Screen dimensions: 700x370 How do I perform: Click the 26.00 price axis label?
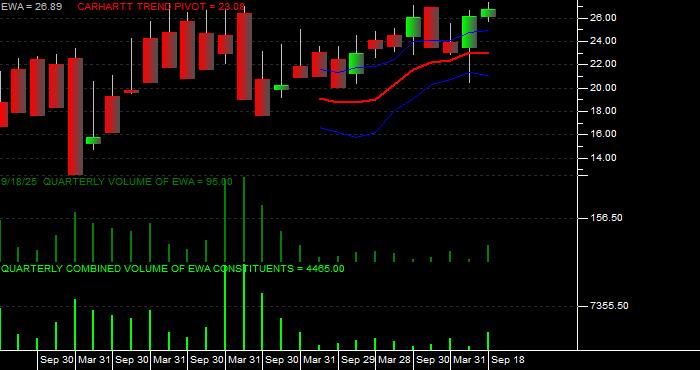pos(603,18)
